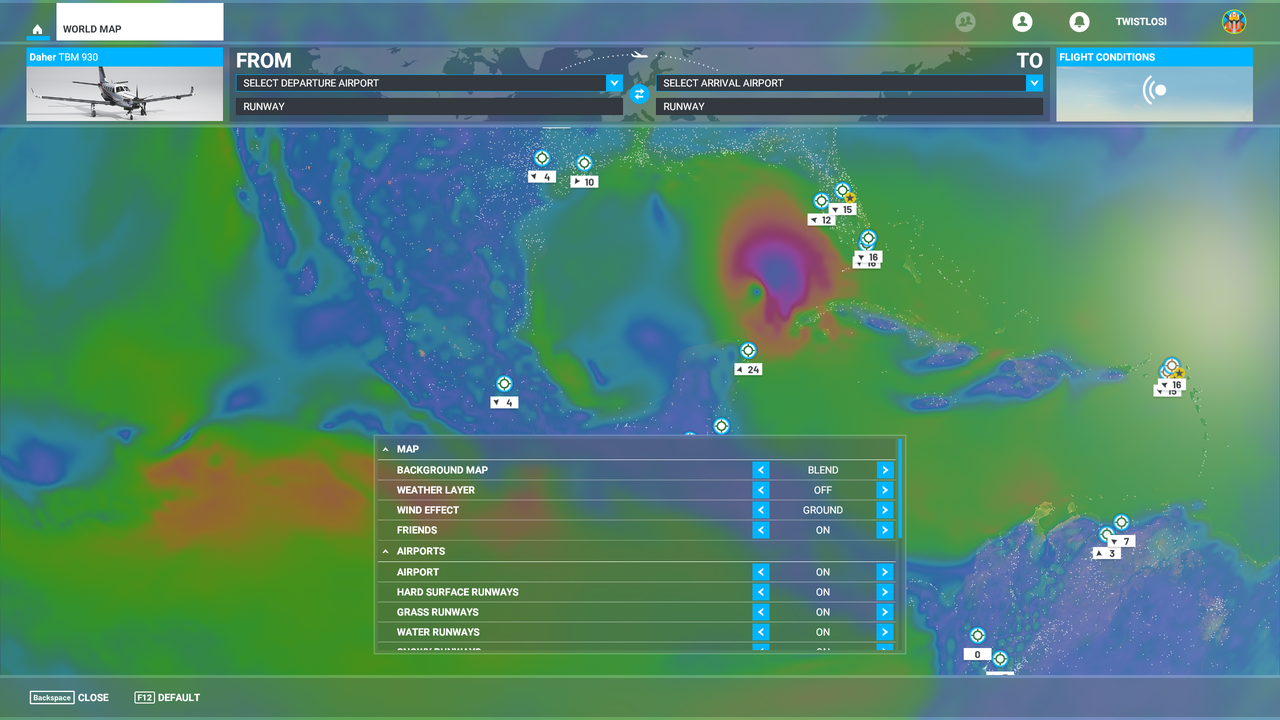
Task: Swap departure and arrival airports
Action: (x=640, y=94)
